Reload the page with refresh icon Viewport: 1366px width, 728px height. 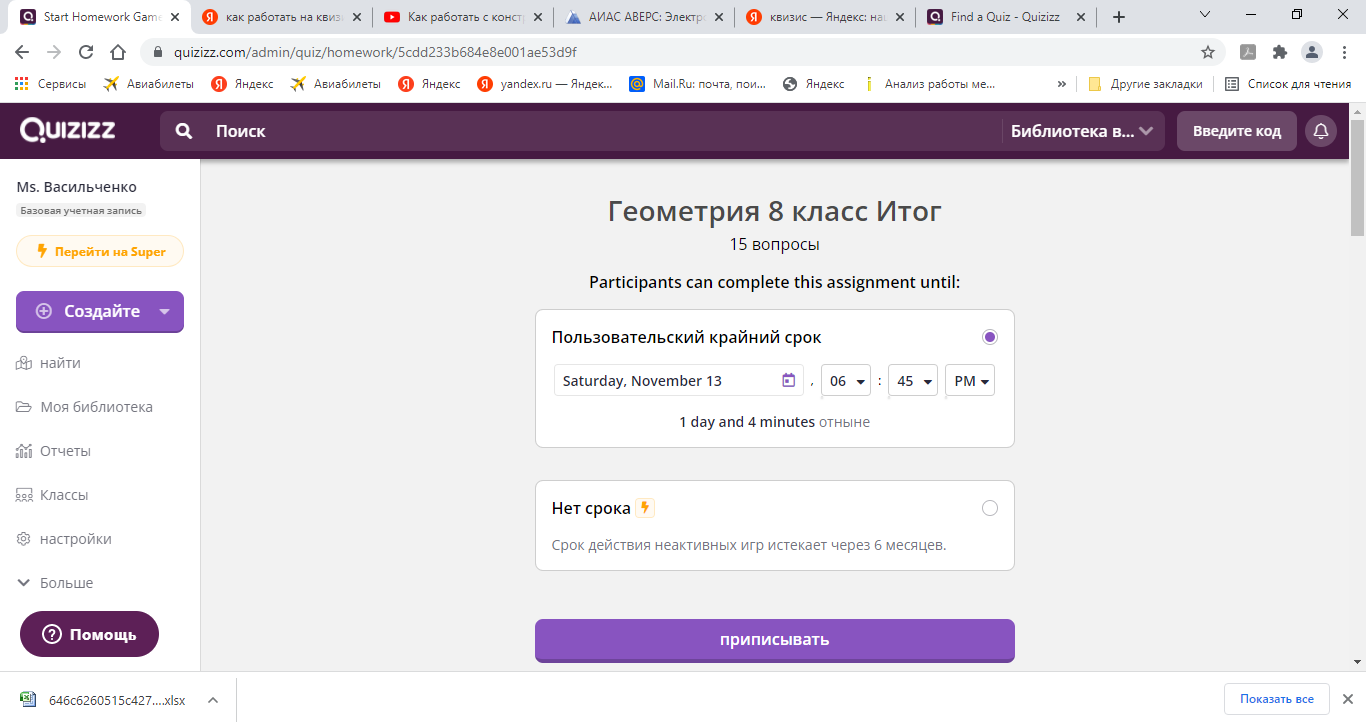(x=86, y=52)
